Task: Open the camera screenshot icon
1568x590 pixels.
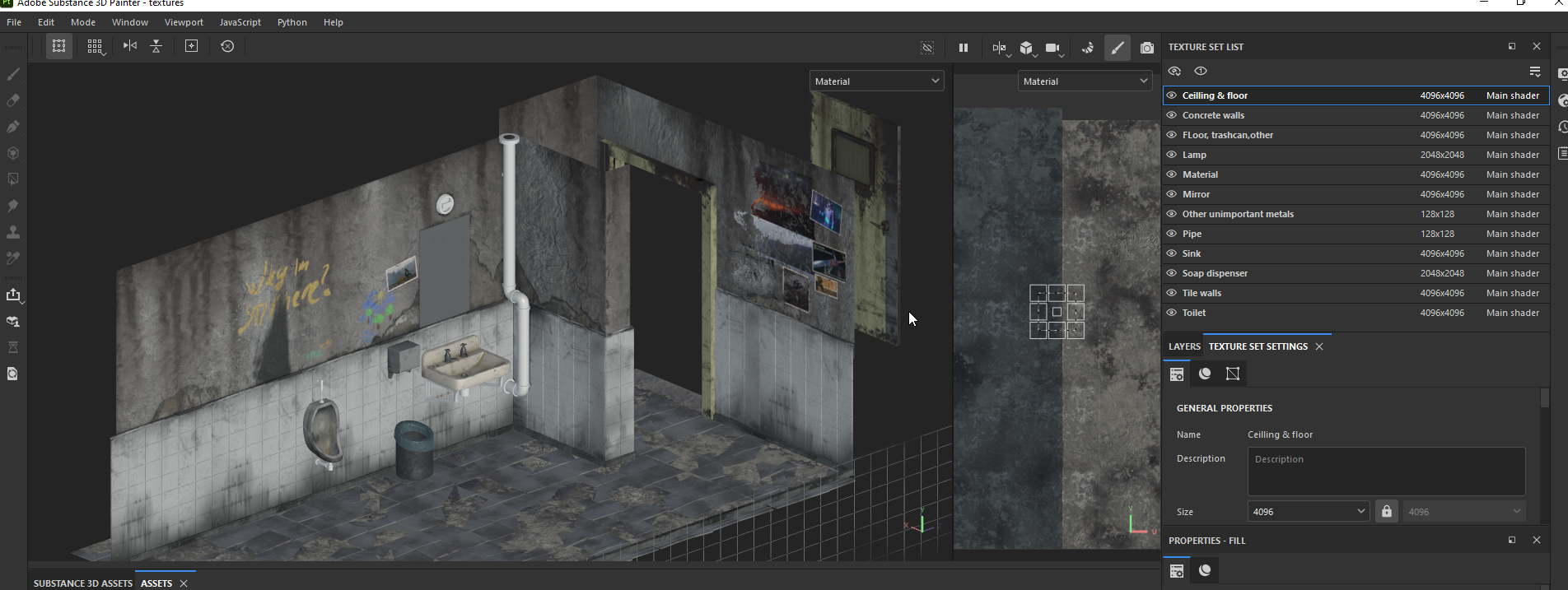Action: coord(1147,48)
